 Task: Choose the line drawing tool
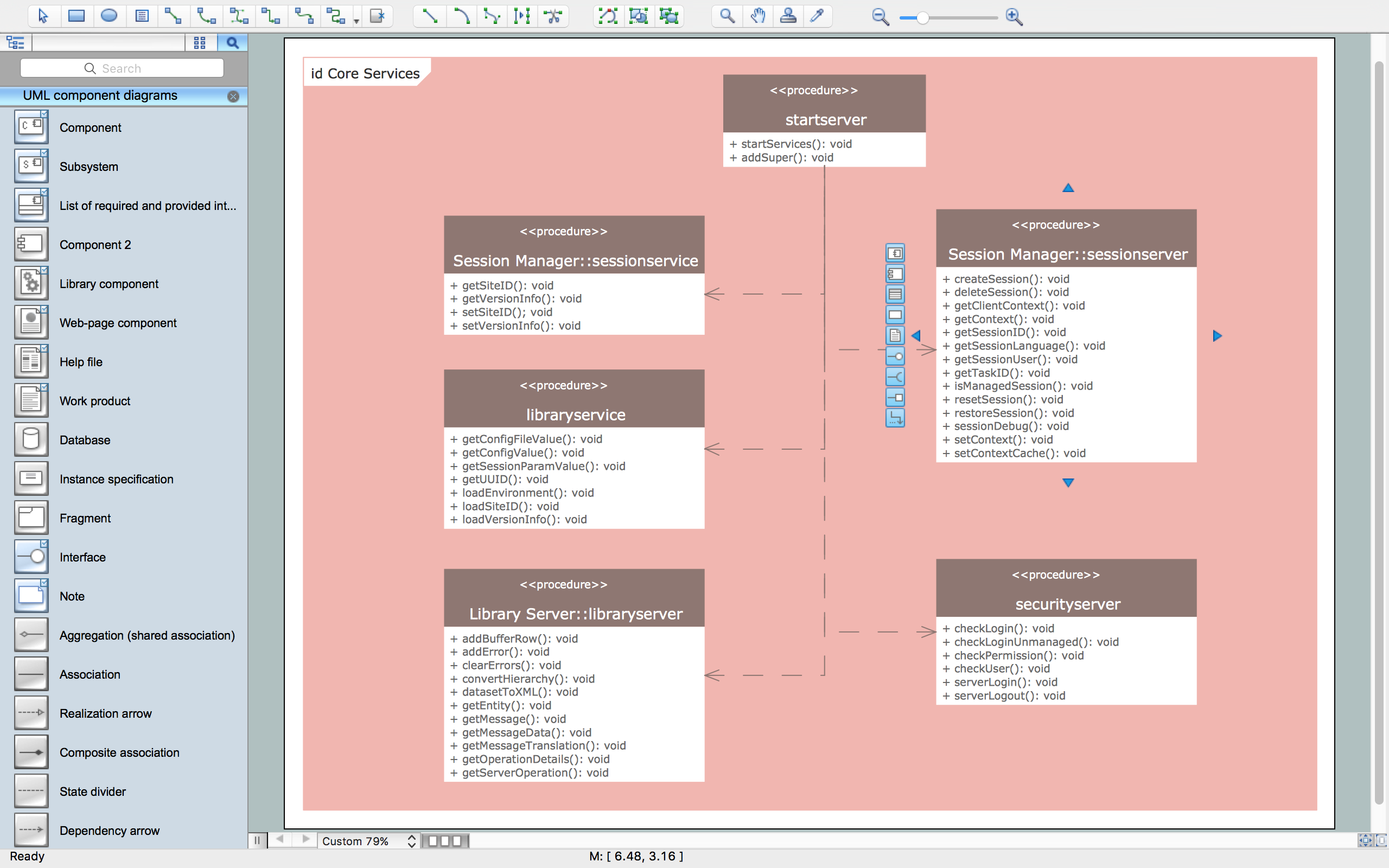pos(429,16)
